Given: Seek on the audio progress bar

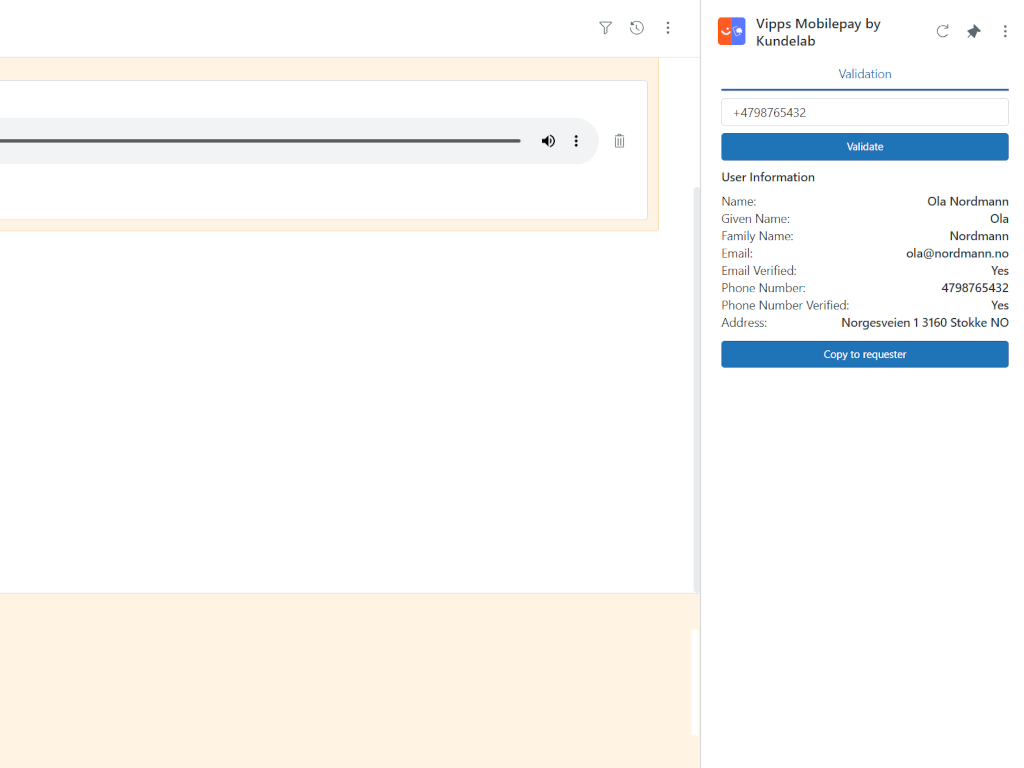Looking at the screenshot, I should point(260,140).
